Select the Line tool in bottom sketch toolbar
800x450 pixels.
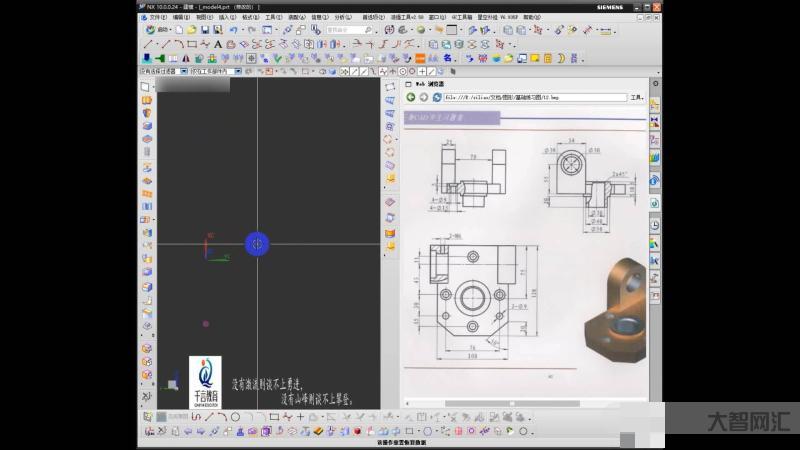(x=209, y=417)
